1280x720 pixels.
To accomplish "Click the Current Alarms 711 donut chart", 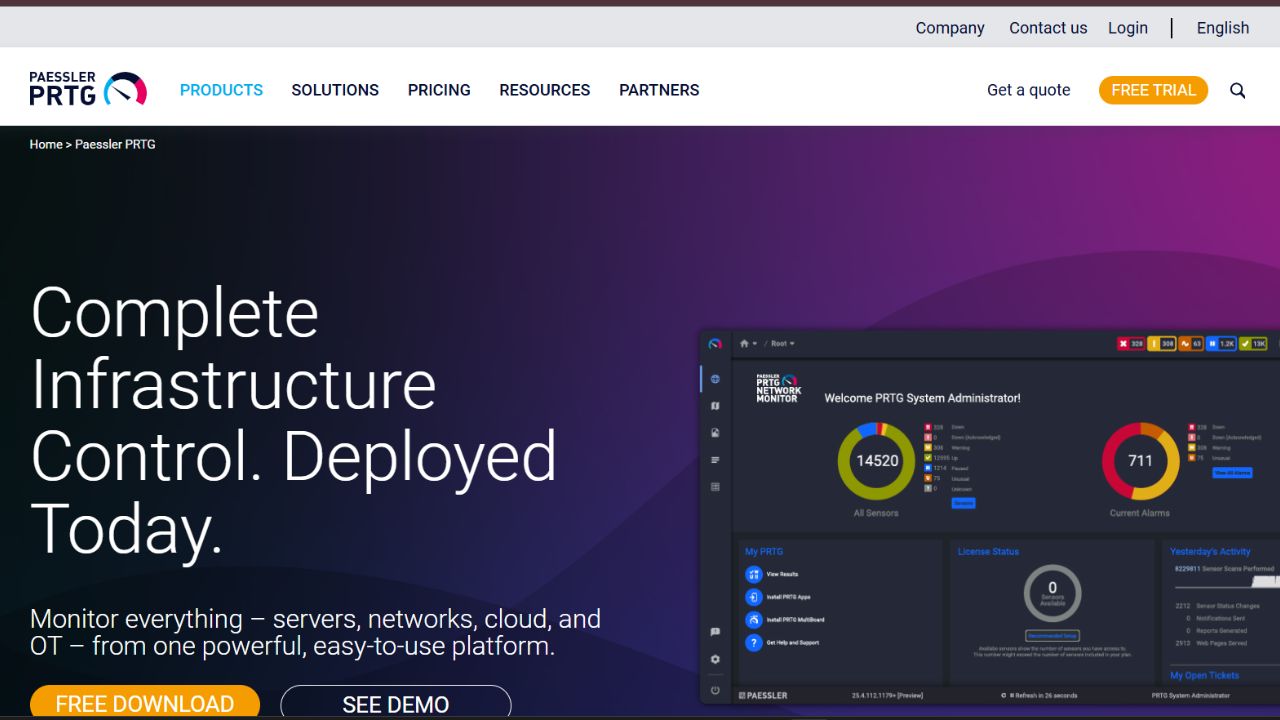I will click(1140, 461).
